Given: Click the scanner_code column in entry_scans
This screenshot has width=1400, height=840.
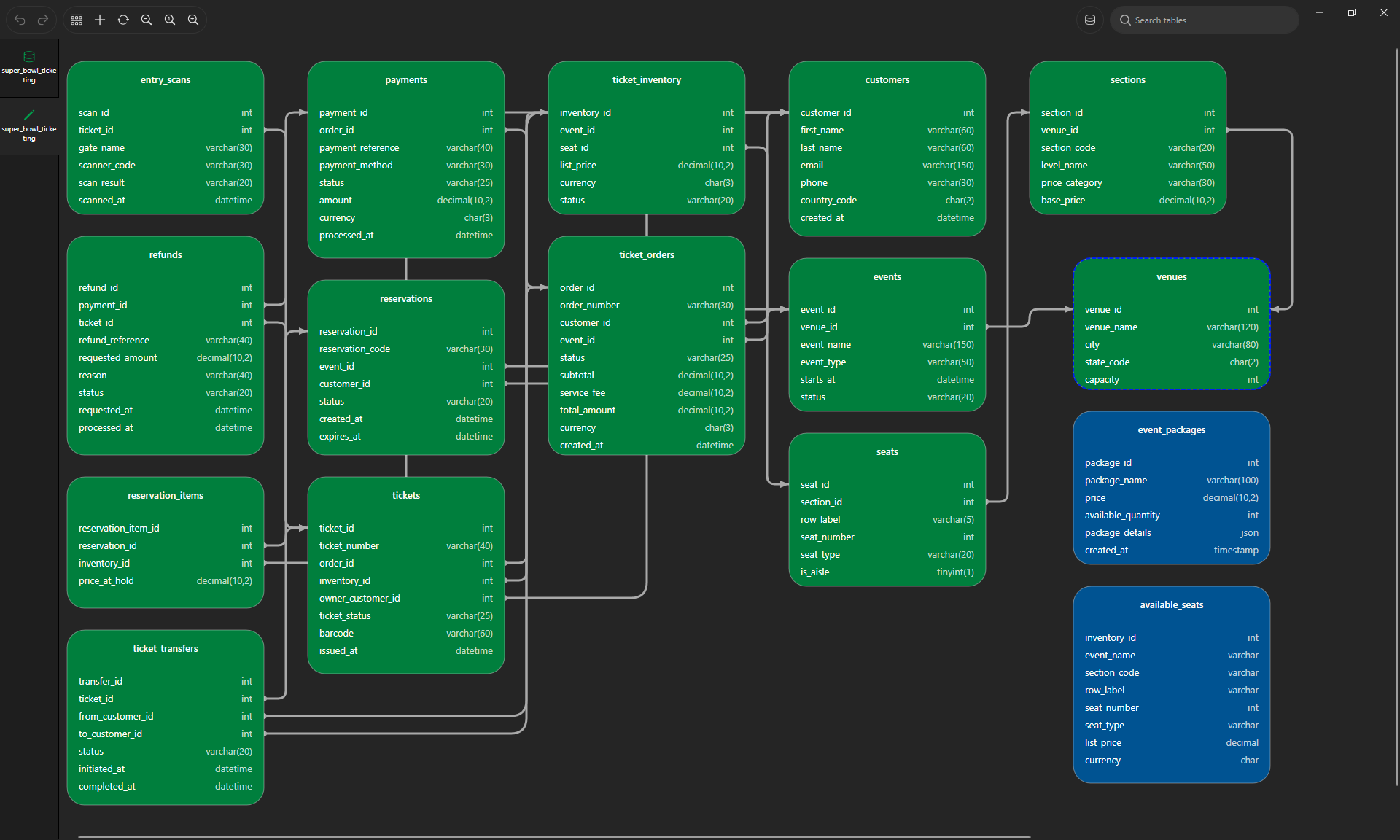Looking at the screenshot, I should click(x=166, y=166).
